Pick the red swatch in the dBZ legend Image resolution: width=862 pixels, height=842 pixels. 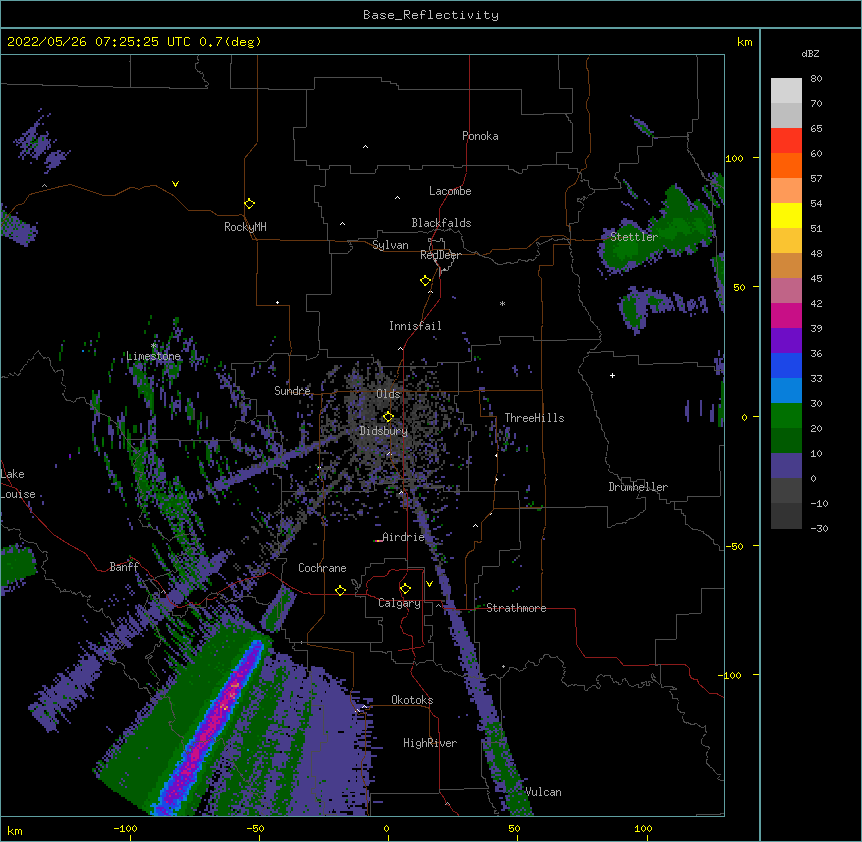click(786, 140)
